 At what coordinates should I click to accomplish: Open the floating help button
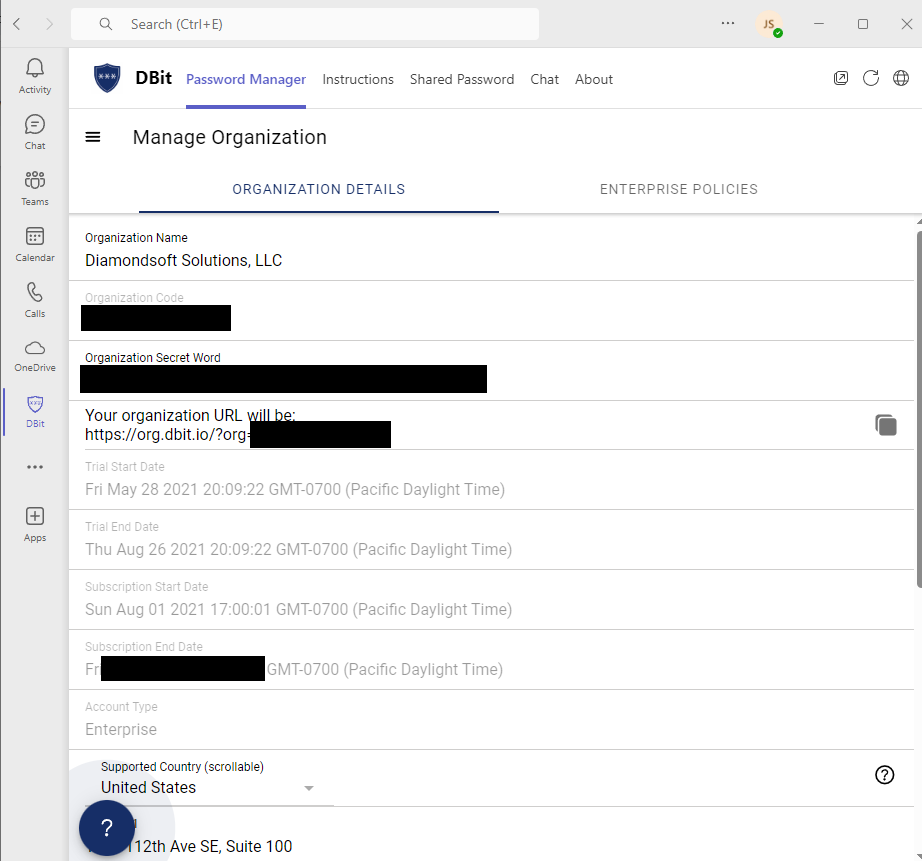(107, 828)
